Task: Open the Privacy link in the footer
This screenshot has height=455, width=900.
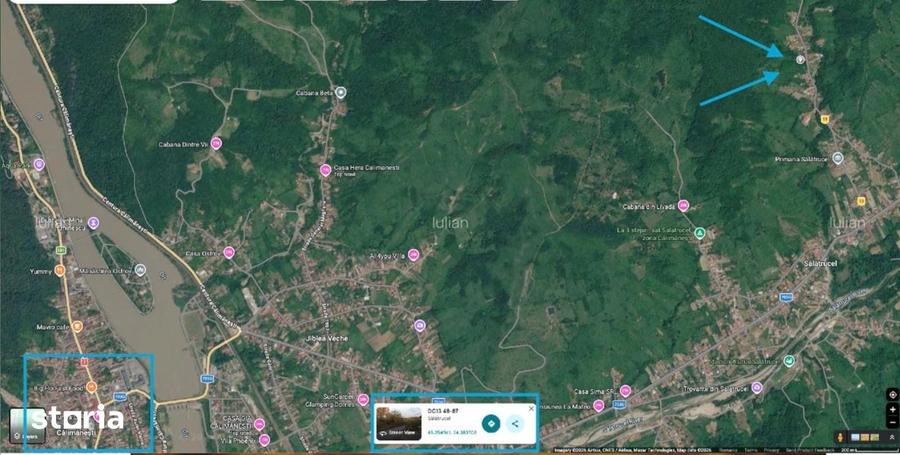Action: click(771, 450)
